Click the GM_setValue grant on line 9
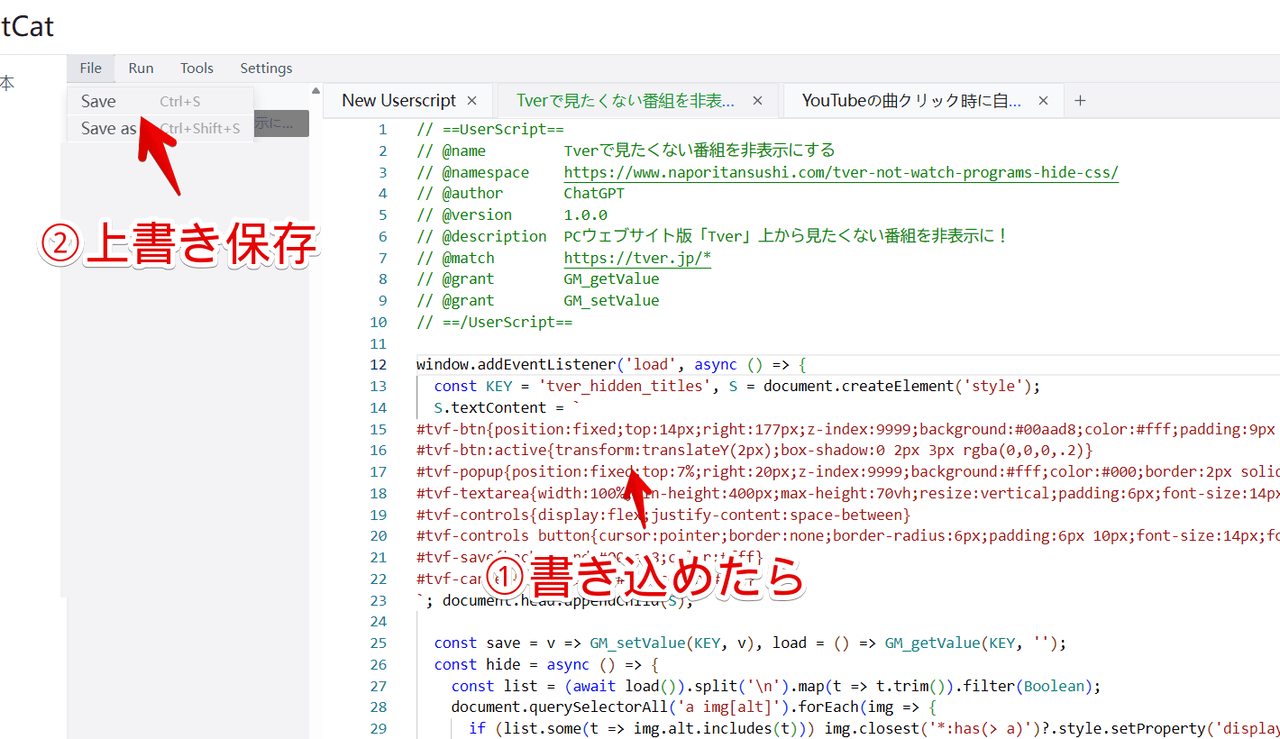1280x739 pixels. coord(611,301)
